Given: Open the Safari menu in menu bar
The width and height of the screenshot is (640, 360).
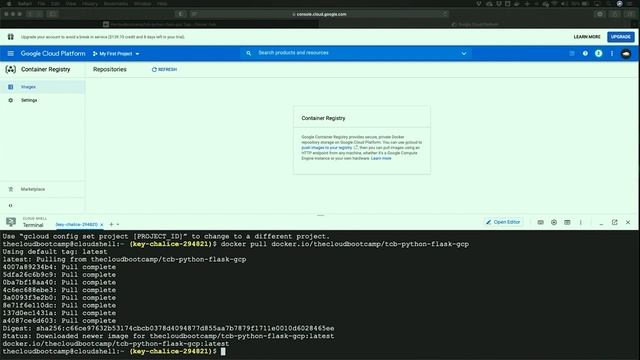Looking at the screenshot, I should (x=25, y=4).
